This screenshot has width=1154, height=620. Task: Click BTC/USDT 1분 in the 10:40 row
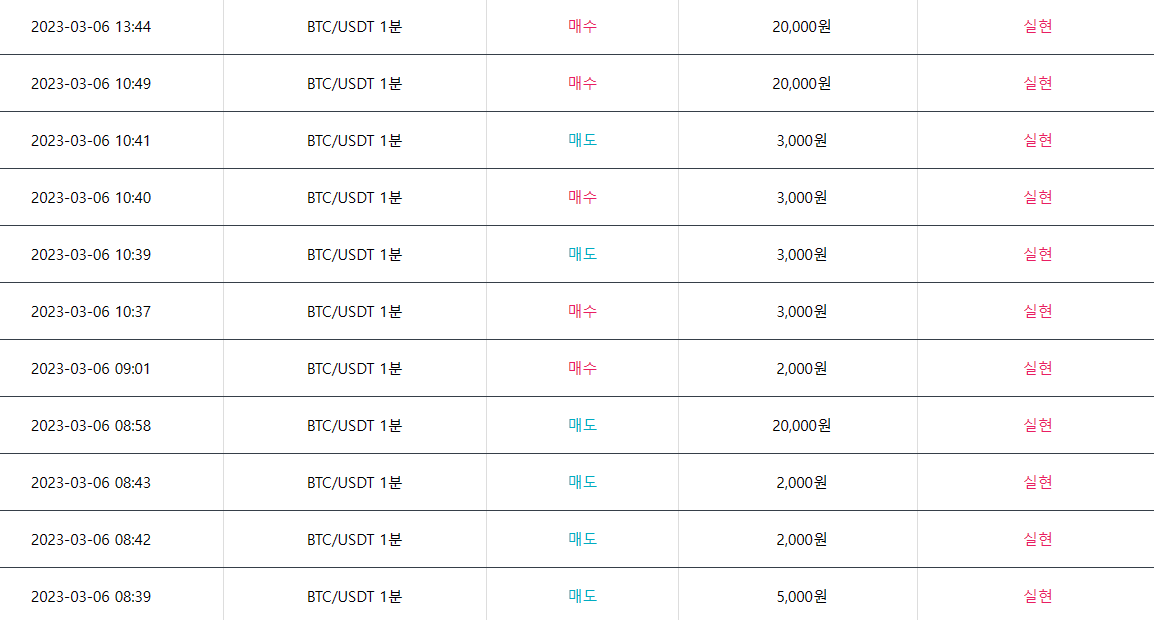354,198
